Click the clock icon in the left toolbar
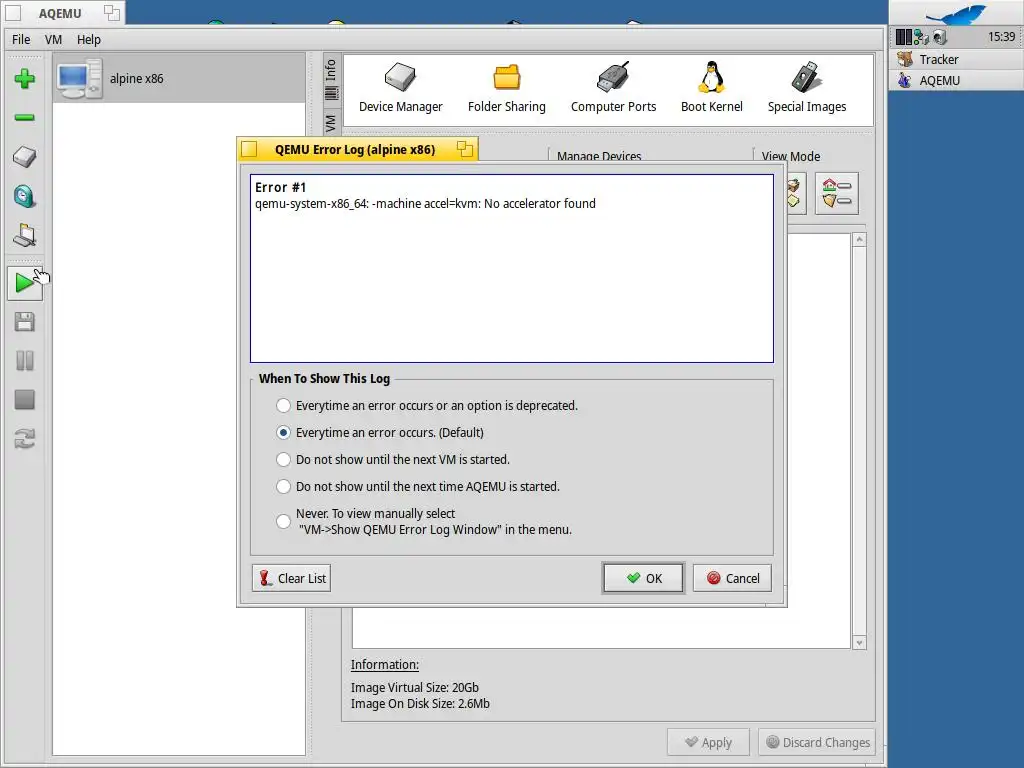 click(x=25, y=196)
